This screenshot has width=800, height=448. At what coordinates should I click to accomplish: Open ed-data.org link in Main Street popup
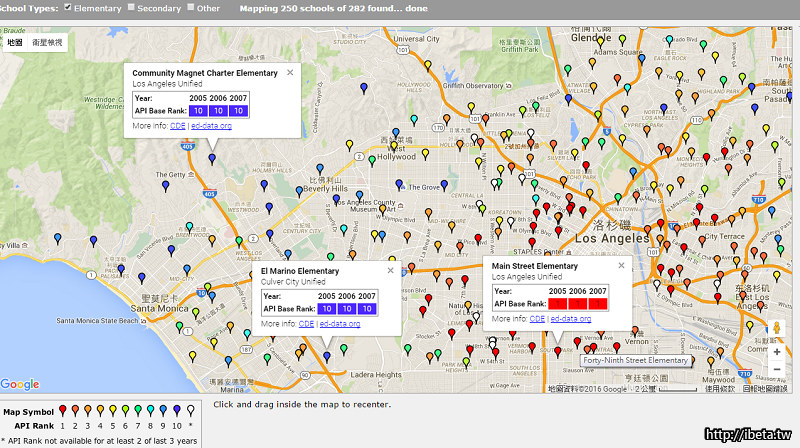tap(570, 319)
